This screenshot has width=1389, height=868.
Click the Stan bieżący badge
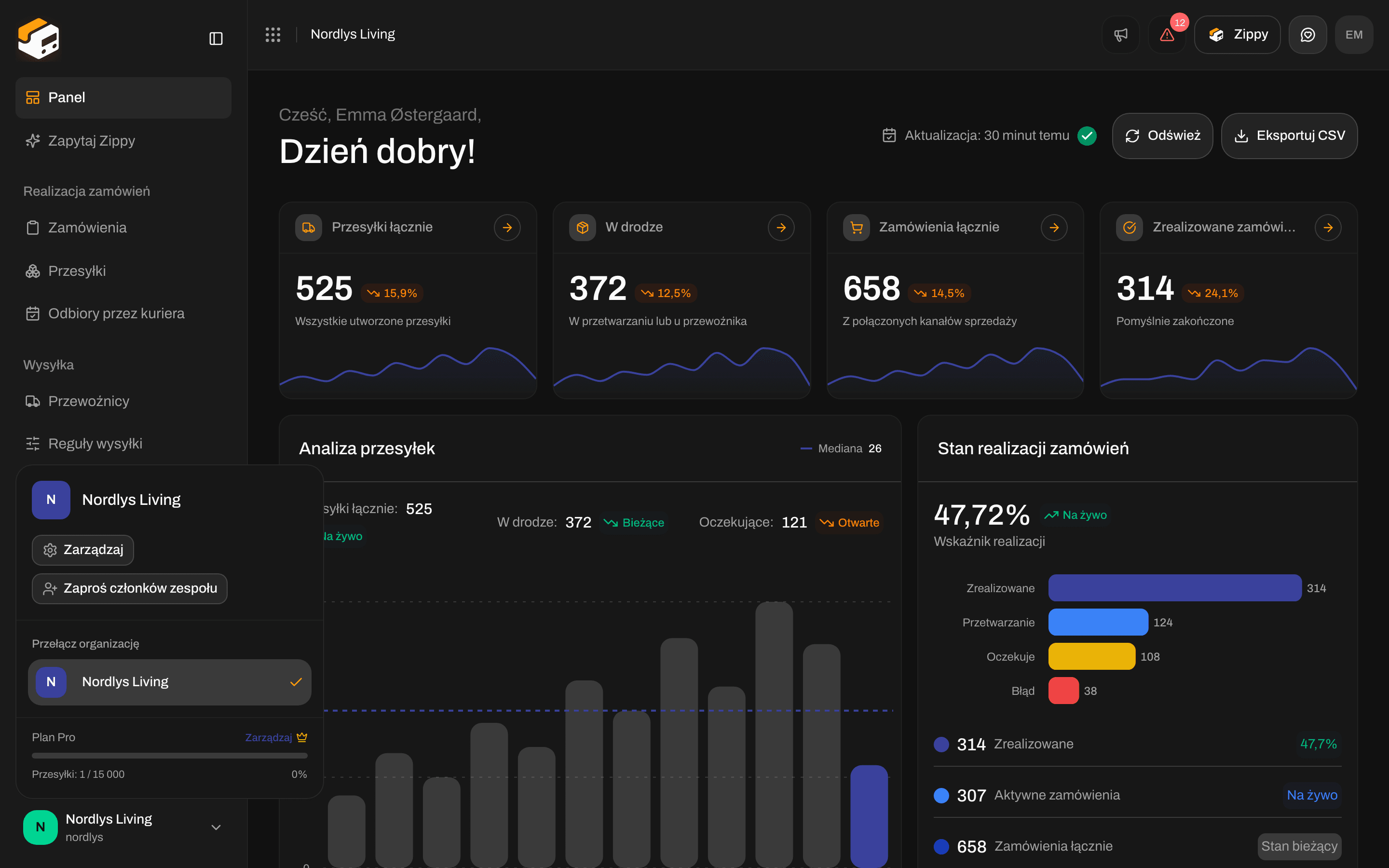(x=1299, y=846)
